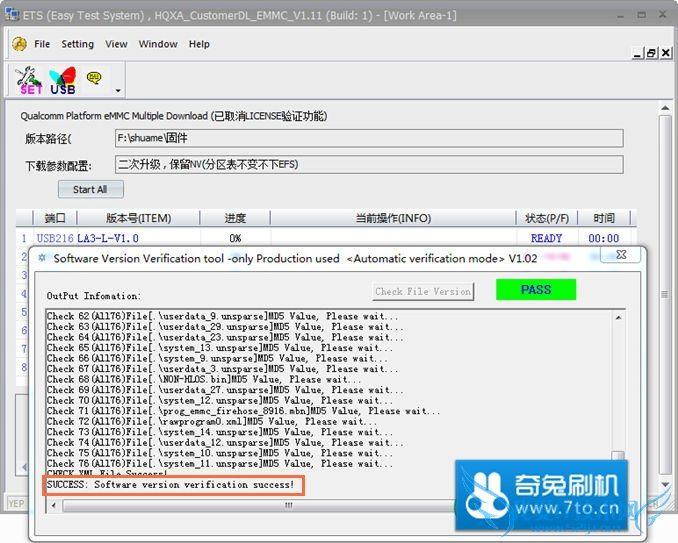This screenshot has width=678, height=543.
Task: Click main window scroll up arrow
Action: point(665,108)
